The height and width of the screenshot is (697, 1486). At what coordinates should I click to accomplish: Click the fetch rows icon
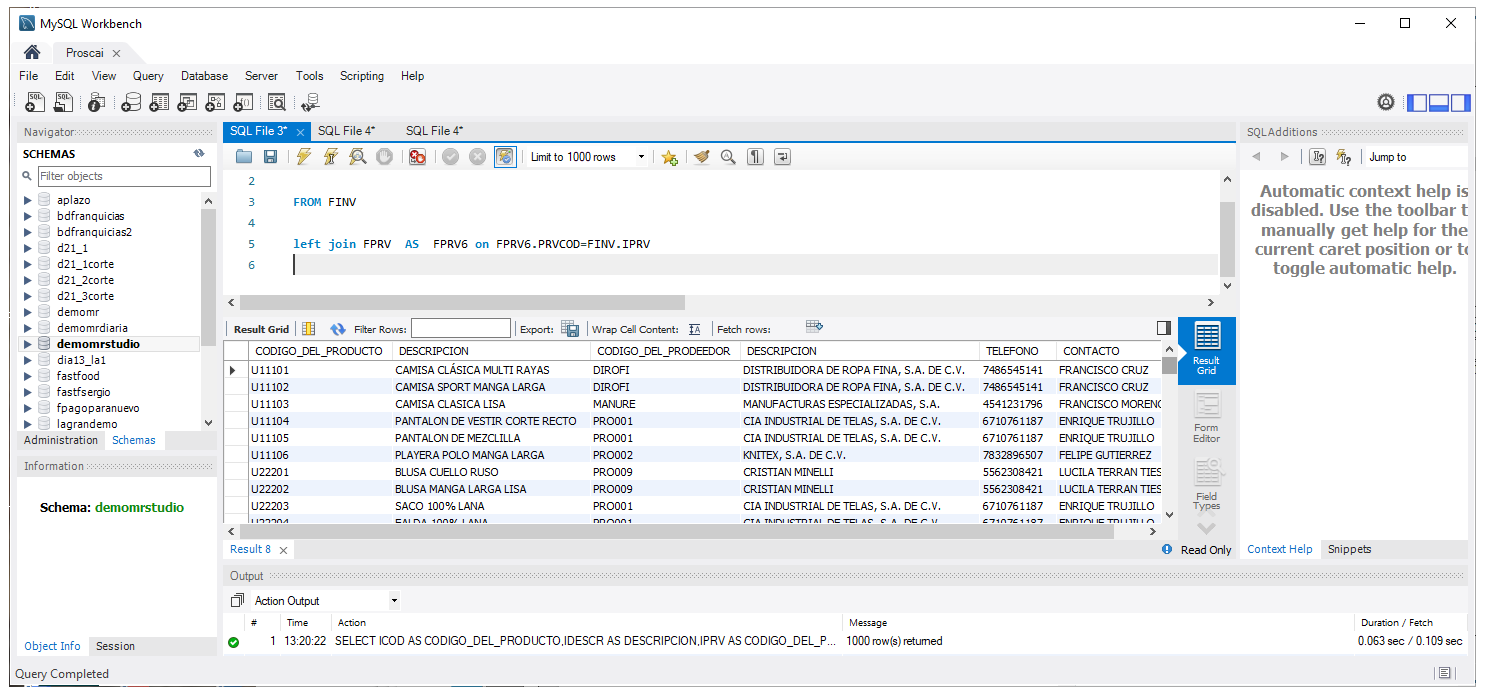[x=814, y=326]
